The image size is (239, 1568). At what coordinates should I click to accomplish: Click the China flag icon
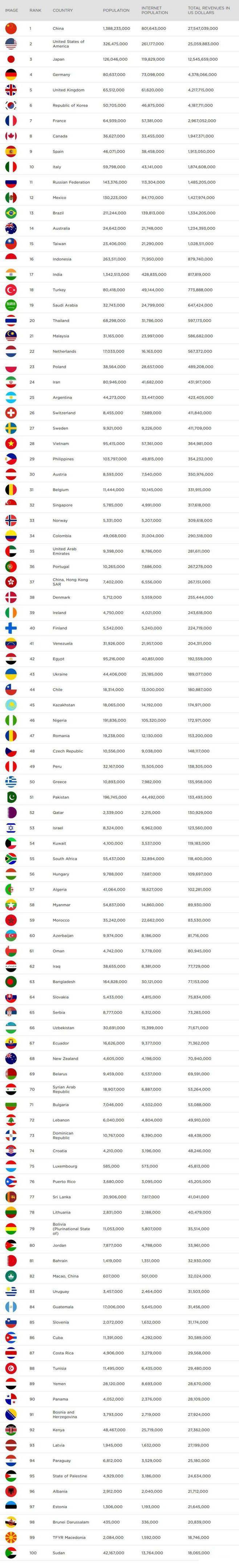[11, 28]
